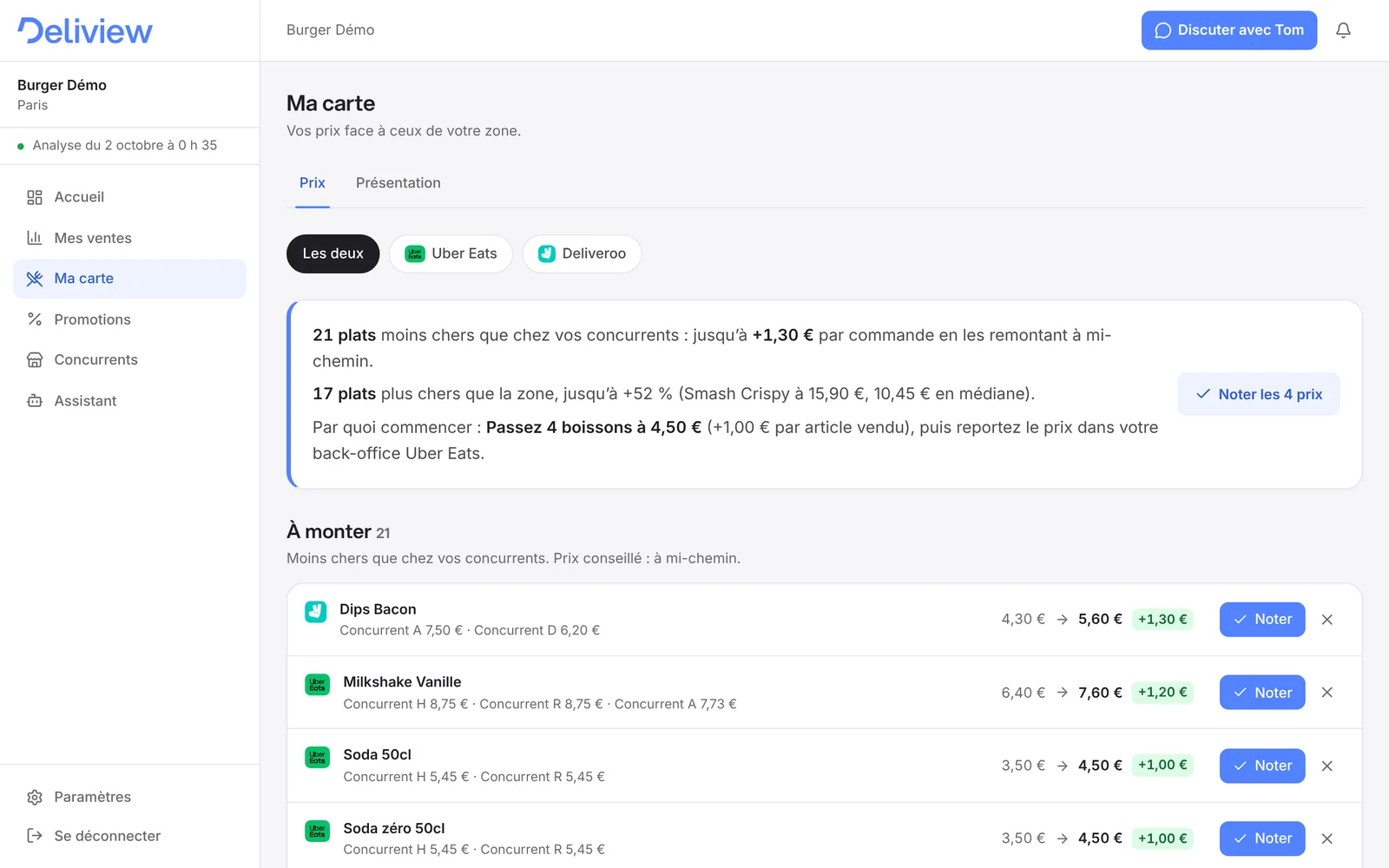
Task: Click Noter for Soda zéro 50cl
Action: 1262,838
